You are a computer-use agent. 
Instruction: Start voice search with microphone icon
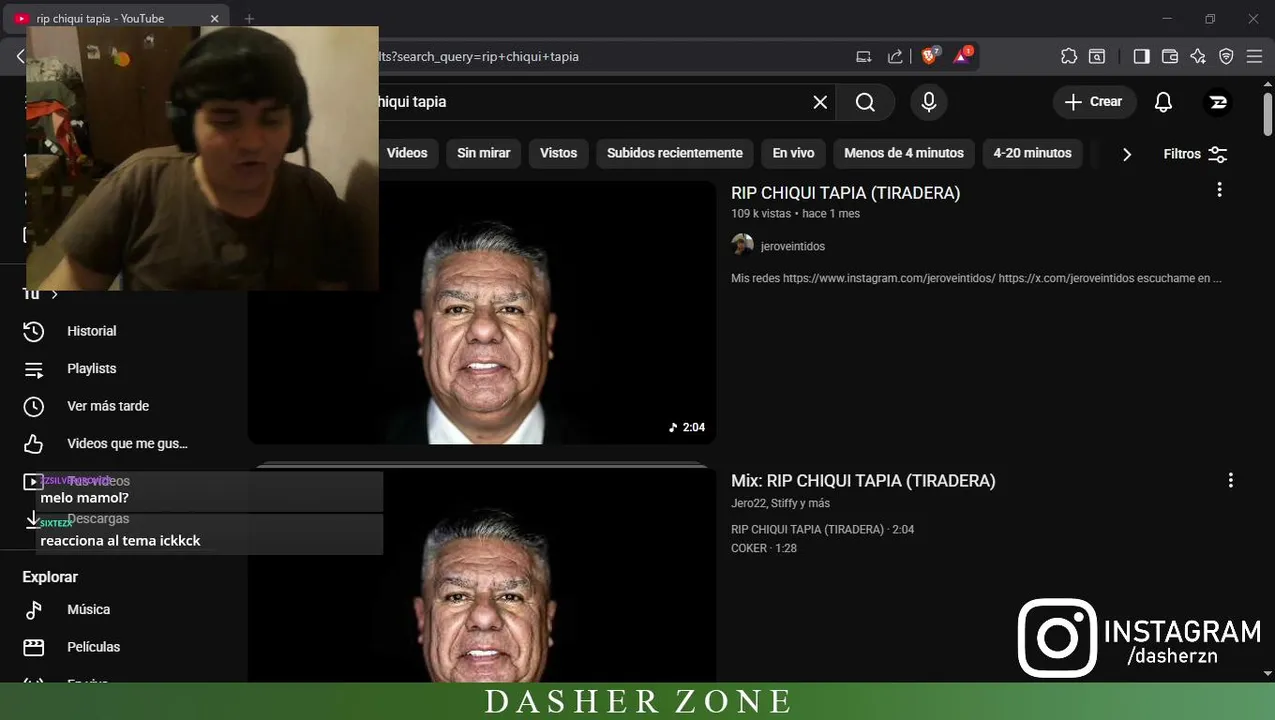929,102
